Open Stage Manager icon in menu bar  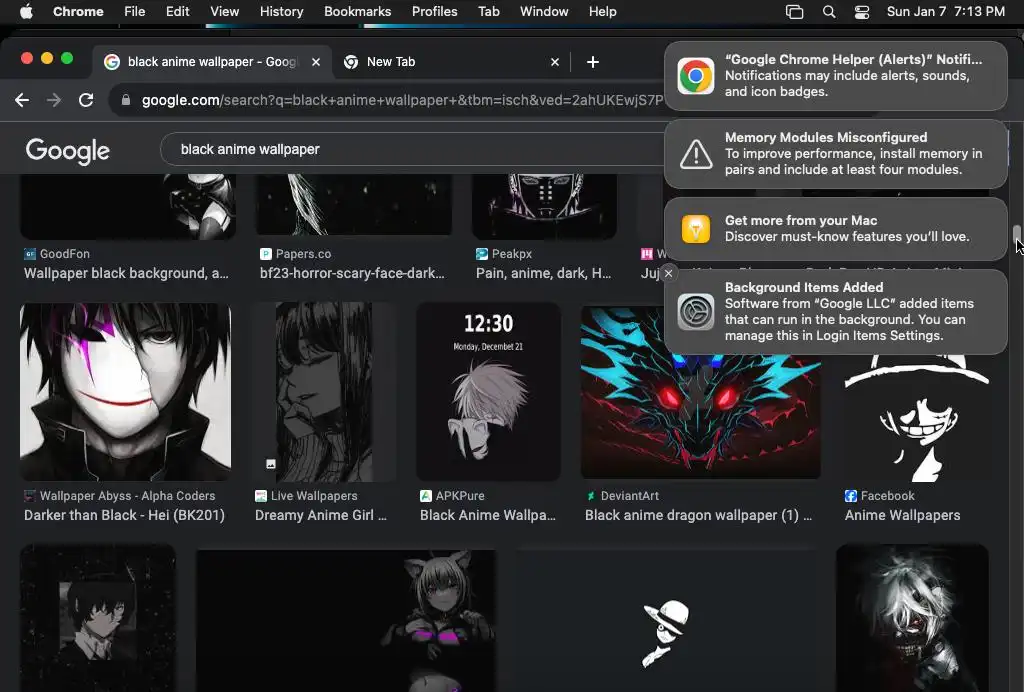click(794, 12)
